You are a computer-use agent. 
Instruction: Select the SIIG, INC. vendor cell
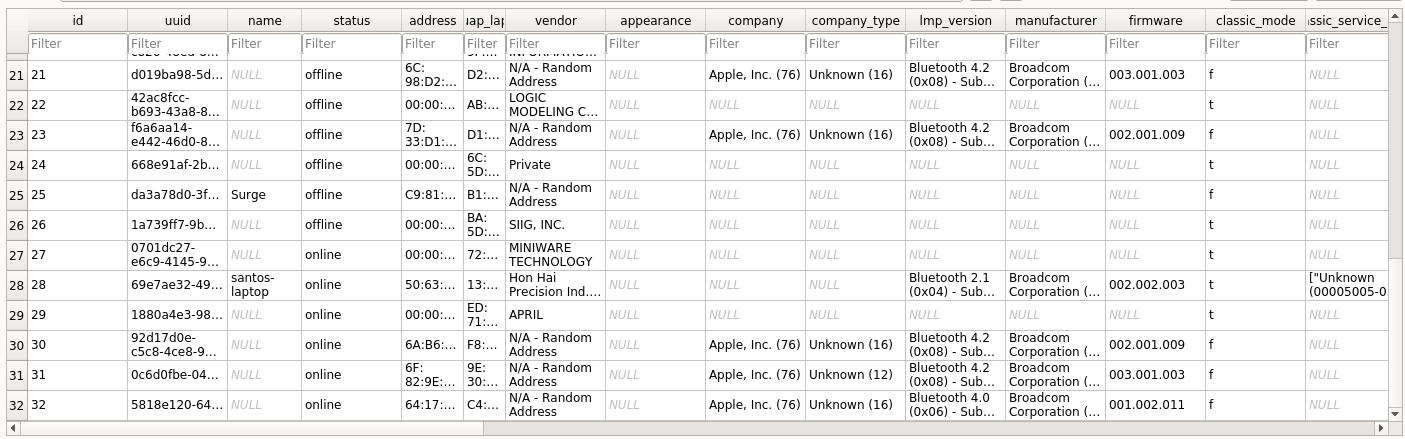click(x=555, y=225)
